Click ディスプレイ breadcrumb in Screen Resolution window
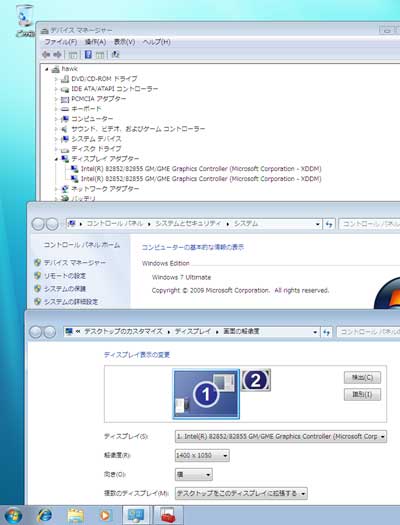This screenshot has width=400, height=525. pos(193,331)
